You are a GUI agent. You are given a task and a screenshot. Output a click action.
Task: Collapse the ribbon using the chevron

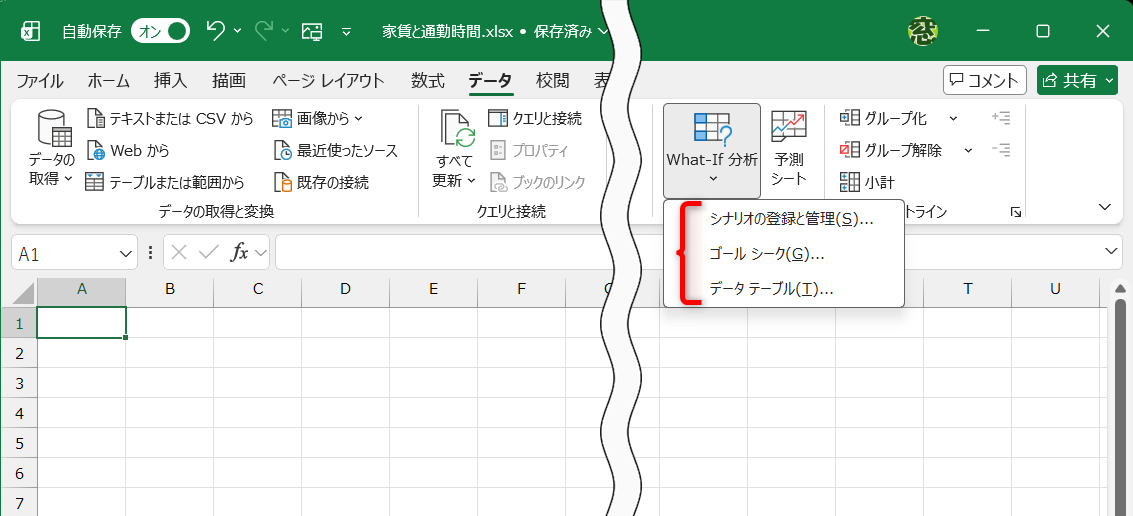pos(1104,207)
